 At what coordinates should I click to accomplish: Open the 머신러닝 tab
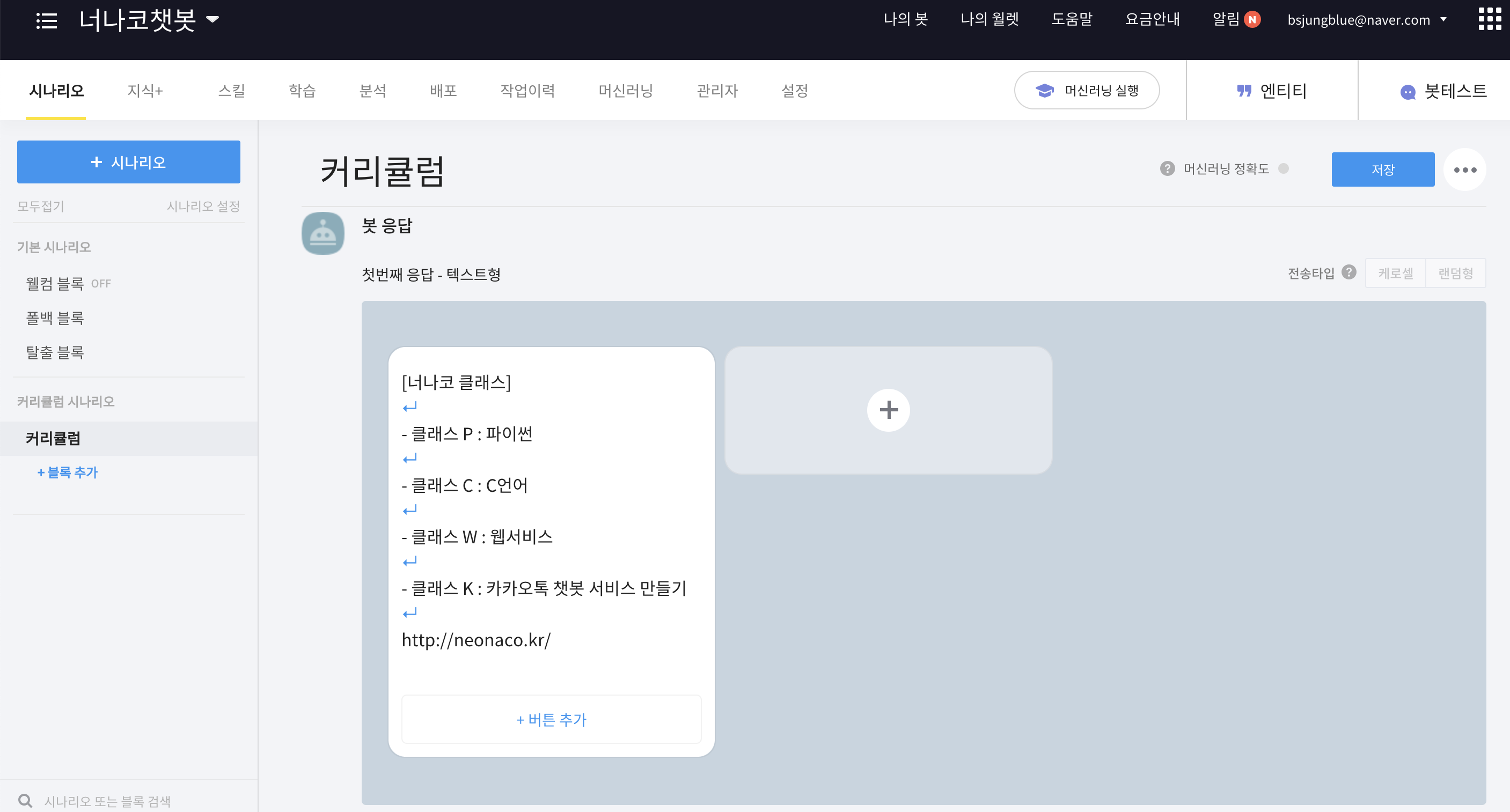point(626,91)
